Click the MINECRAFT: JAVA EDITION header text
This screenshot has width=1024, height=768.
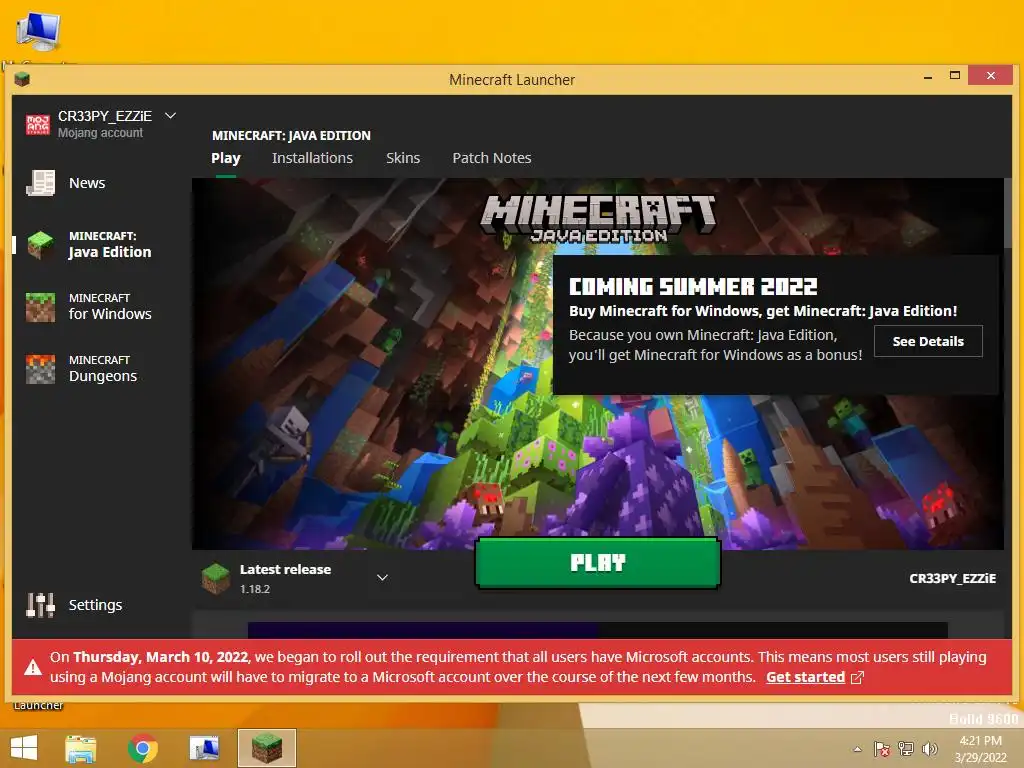pyautogui.click(x=291, y=135)
